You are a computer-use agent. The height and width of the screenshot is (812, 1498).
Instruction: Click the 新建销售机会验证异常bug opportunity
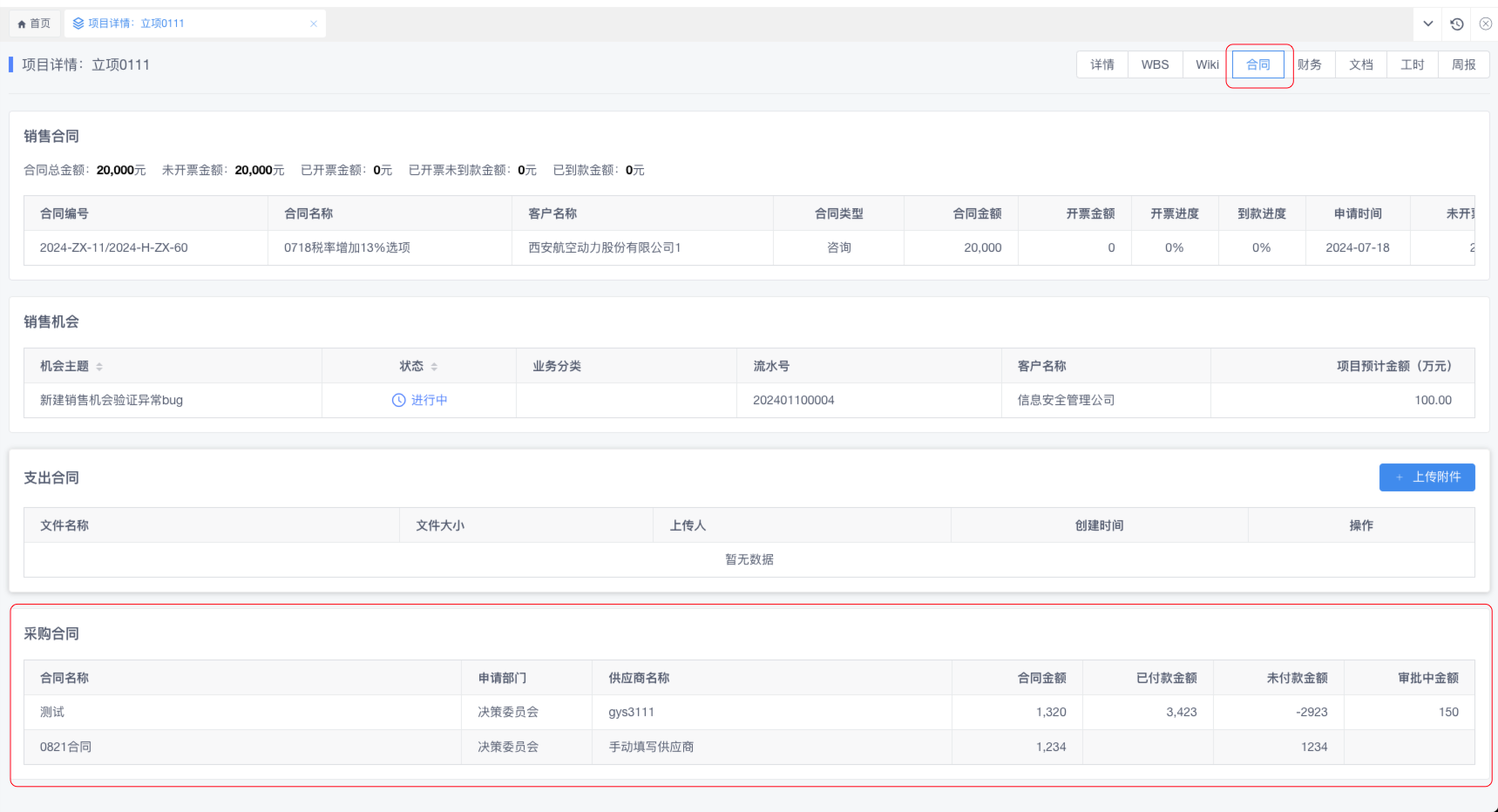(112, 400)
